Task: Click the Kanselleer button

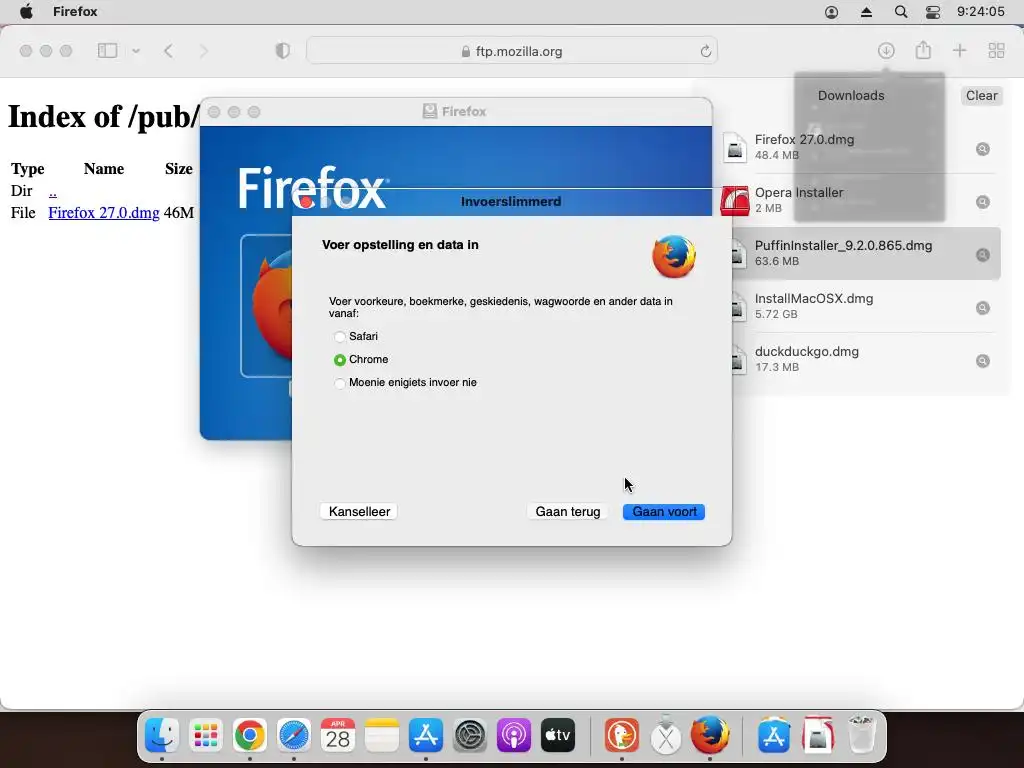Action: 359,511
